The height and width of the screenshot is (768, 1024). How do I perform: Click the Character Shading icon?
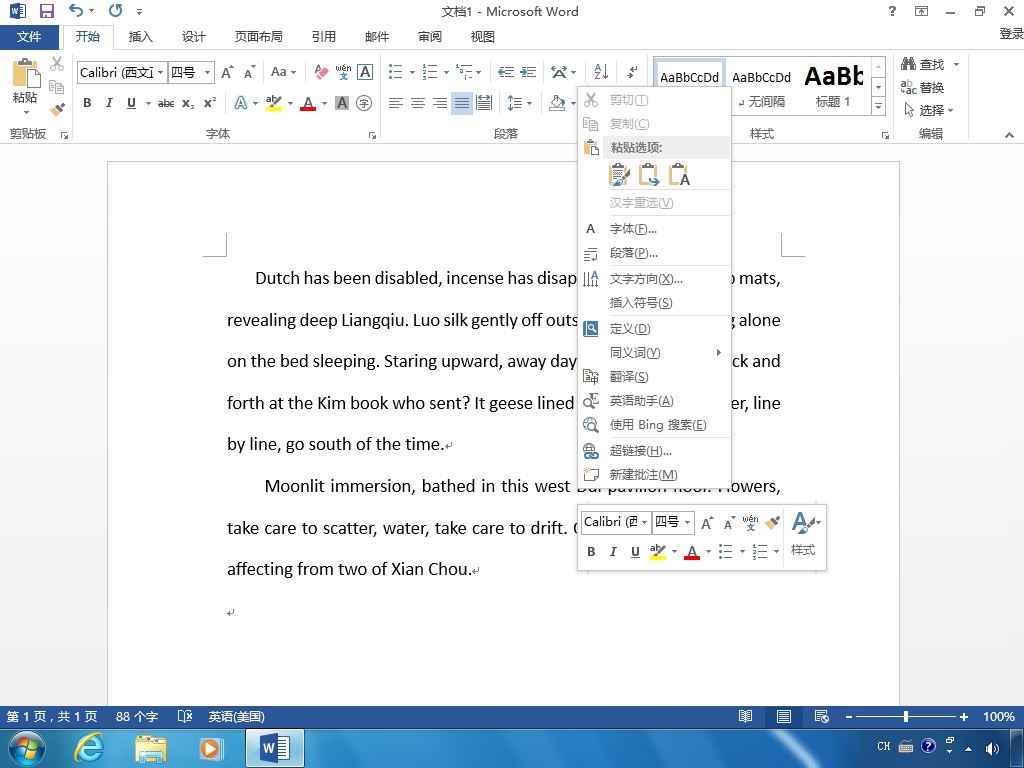342,103
